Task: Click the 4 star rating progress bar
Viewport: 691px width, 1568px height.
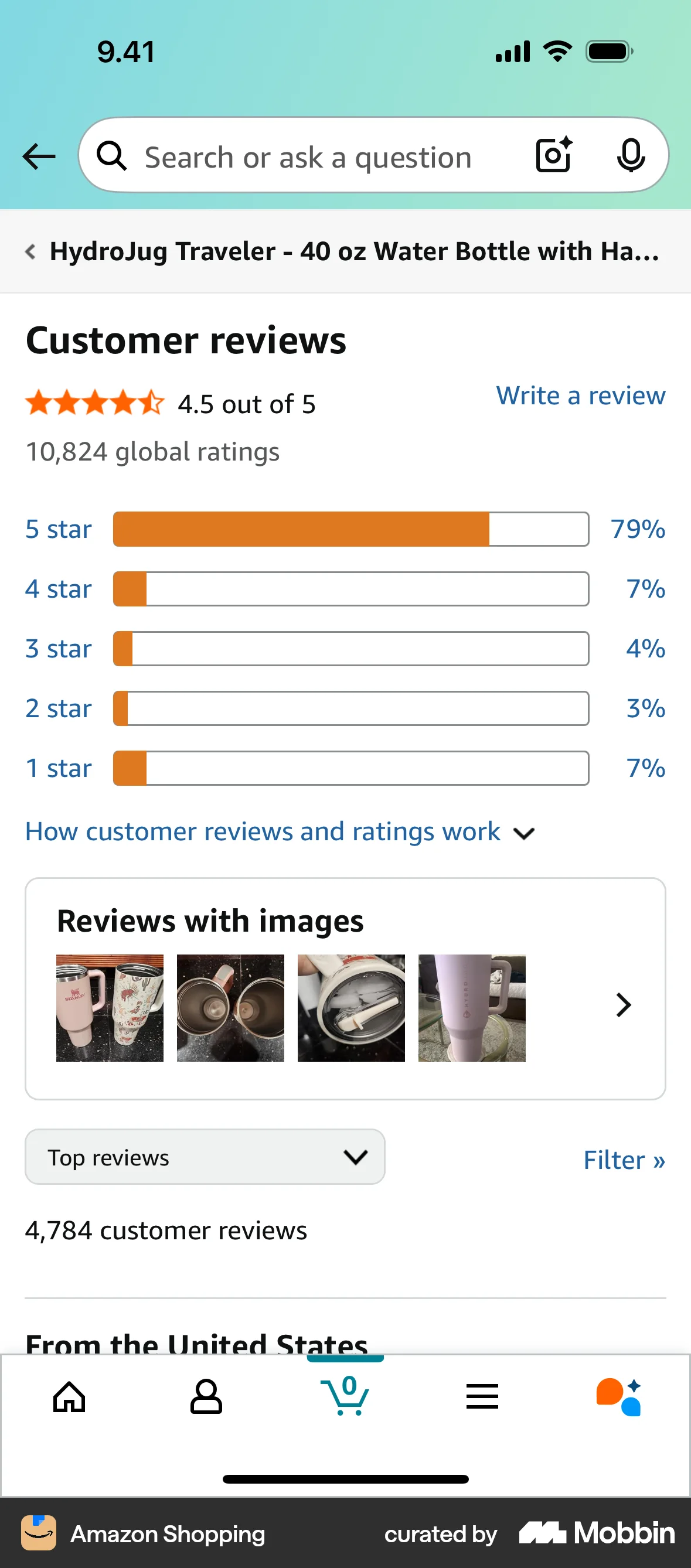Action: point(350,589)
